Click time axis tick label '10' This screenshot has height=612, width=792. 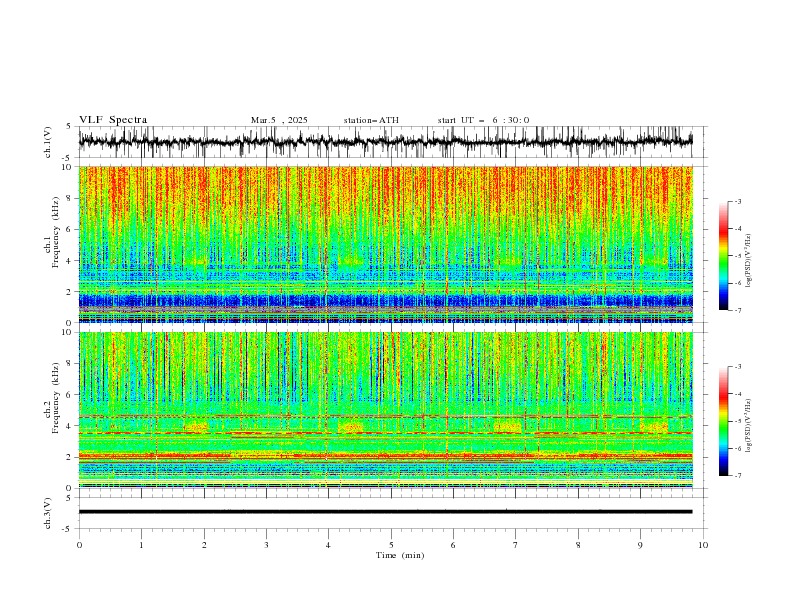click(x=703, y=545)
